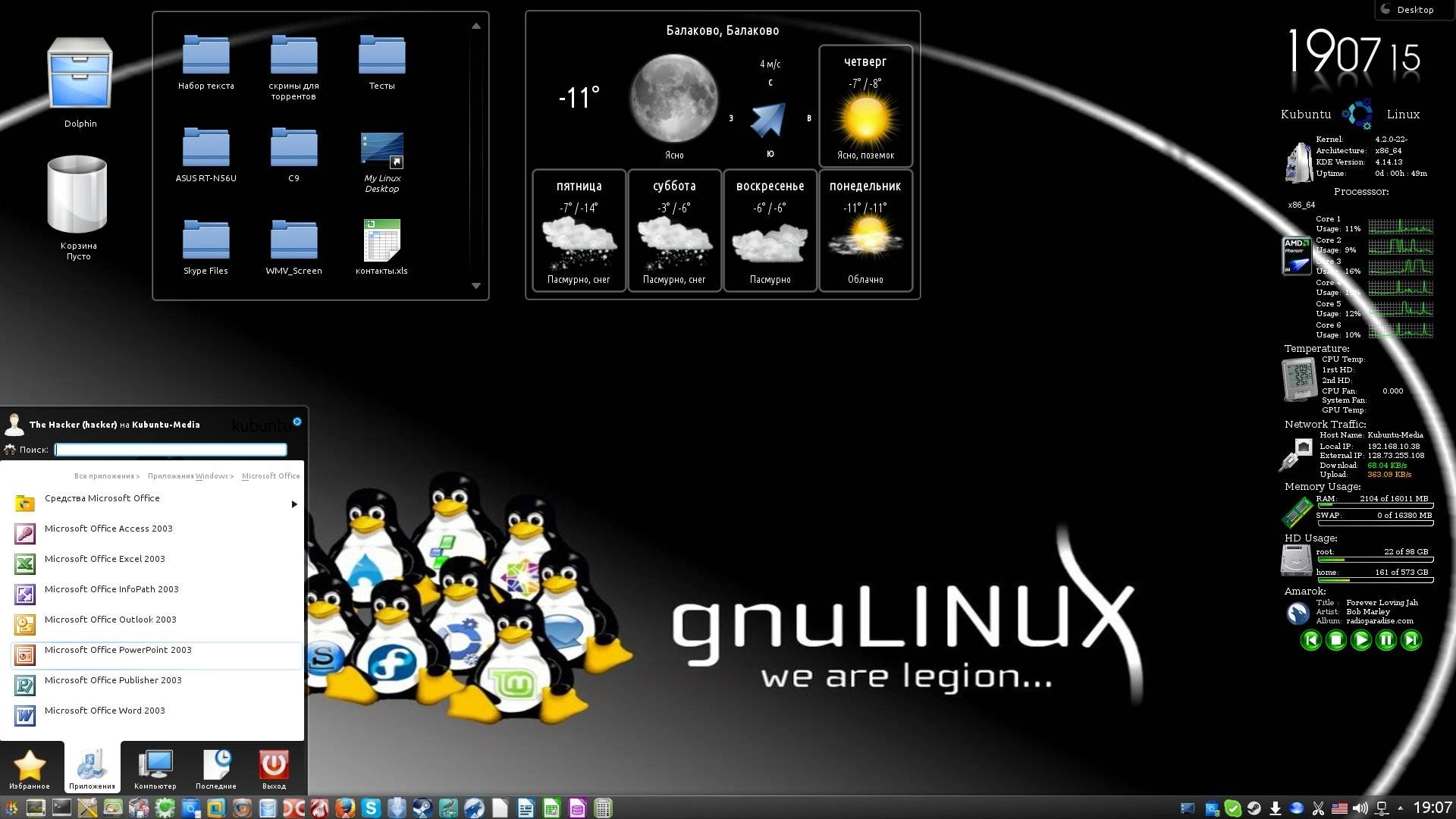Open system monitor taskbar icon

click(x=36, y=808)
